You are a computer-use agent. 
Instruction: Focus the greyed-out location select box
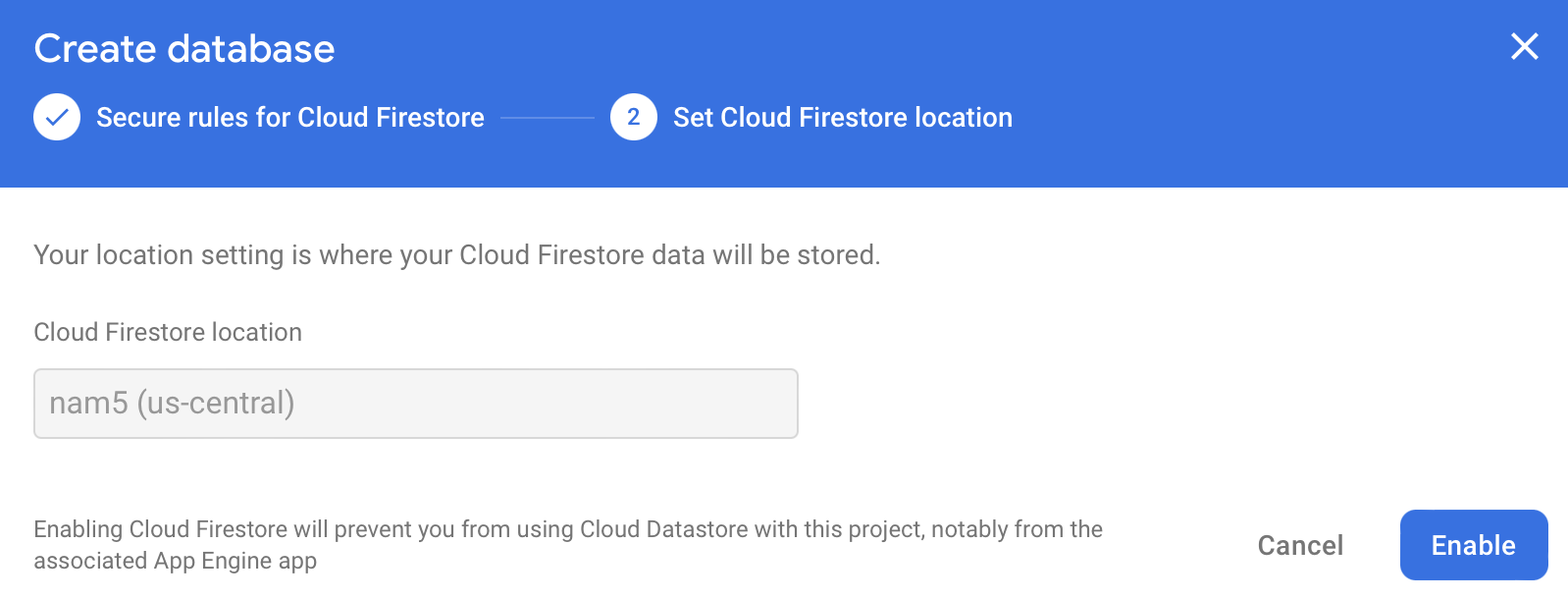(416, 404)
